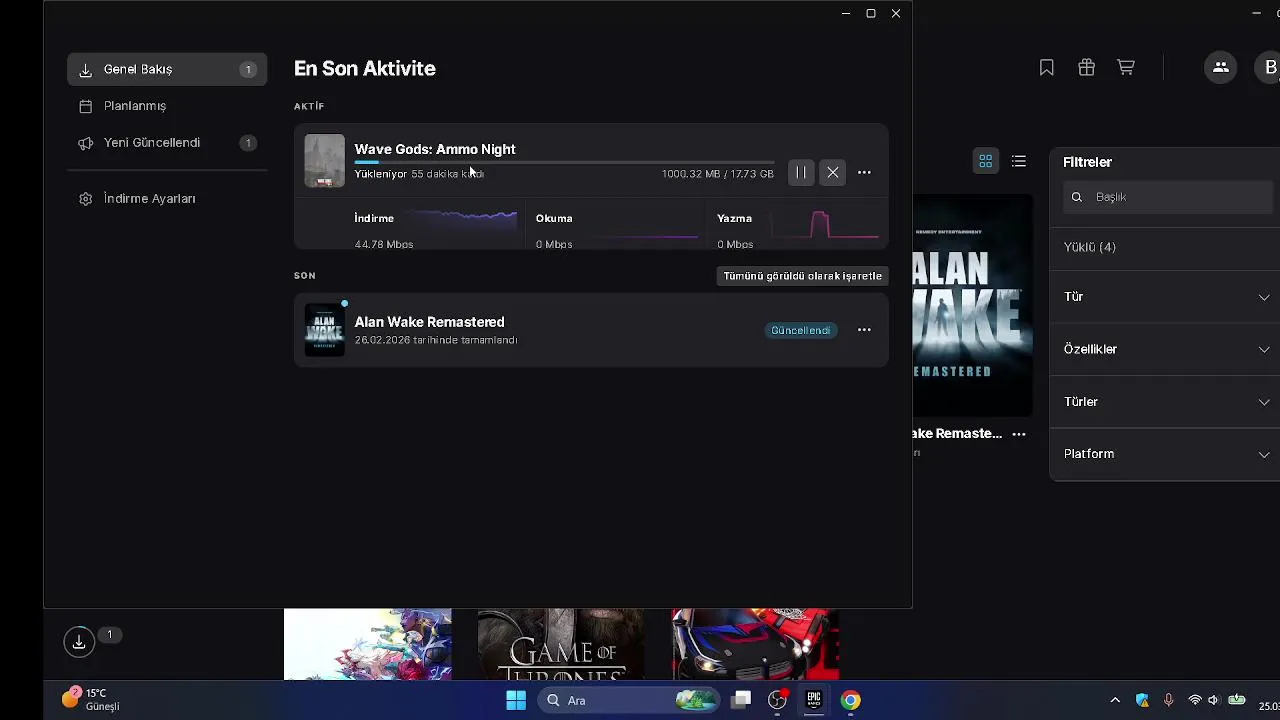Open OBS Studio from taskbar
Viewport: 1280px width, 720px height.
(x=777, y=700)
